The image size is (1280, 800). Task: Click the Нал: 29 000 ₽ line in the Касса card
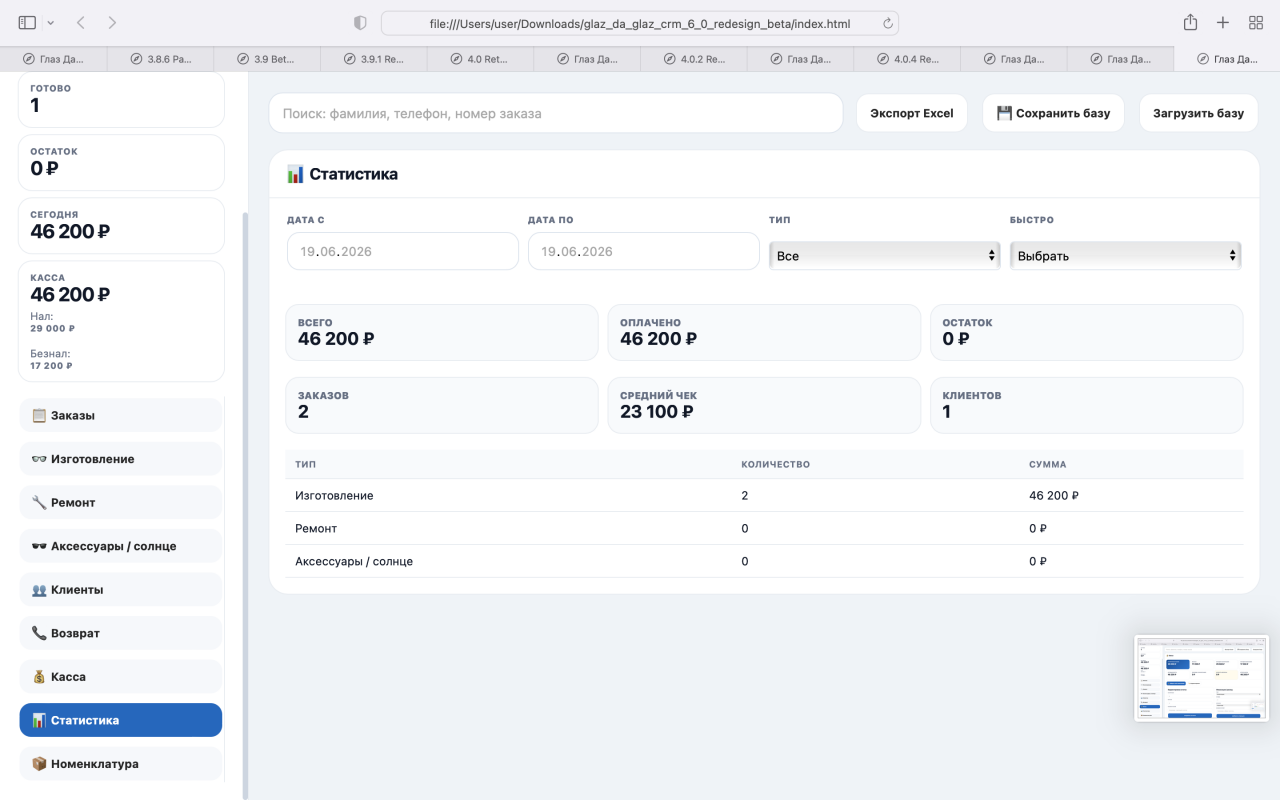(53, 322)
